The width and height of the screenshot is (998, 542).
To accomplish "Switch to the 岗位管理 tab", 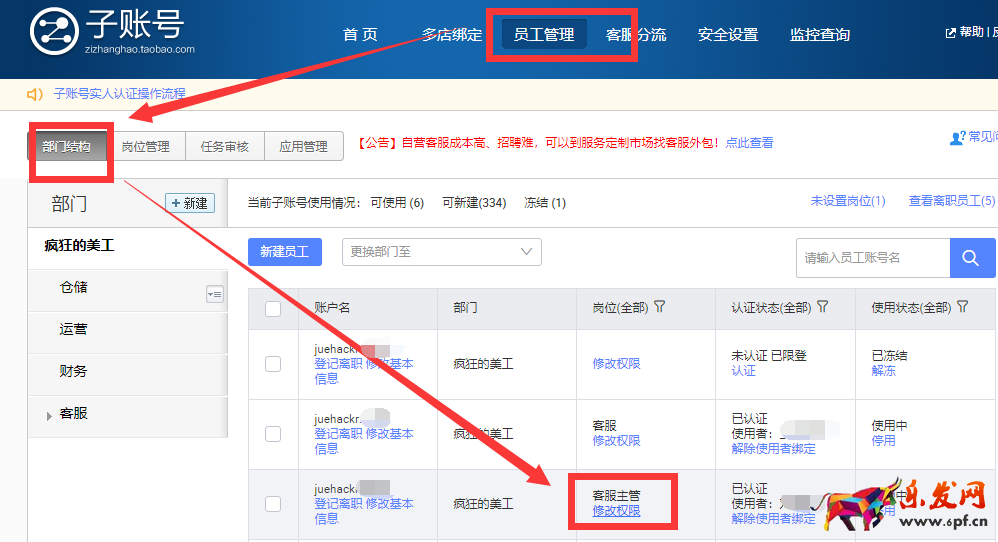I will [145, 147].
